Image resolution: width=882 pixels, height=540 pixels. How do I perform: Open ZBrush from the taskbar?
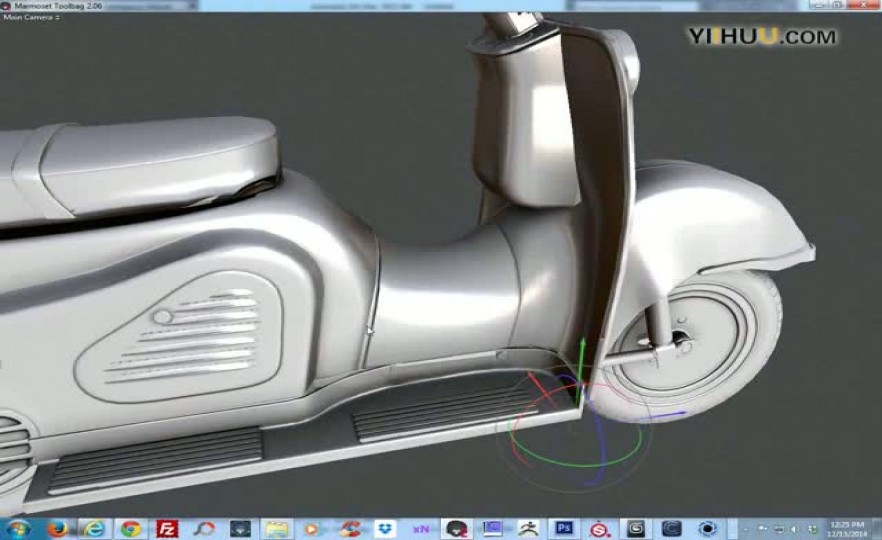tap(528, 529)
